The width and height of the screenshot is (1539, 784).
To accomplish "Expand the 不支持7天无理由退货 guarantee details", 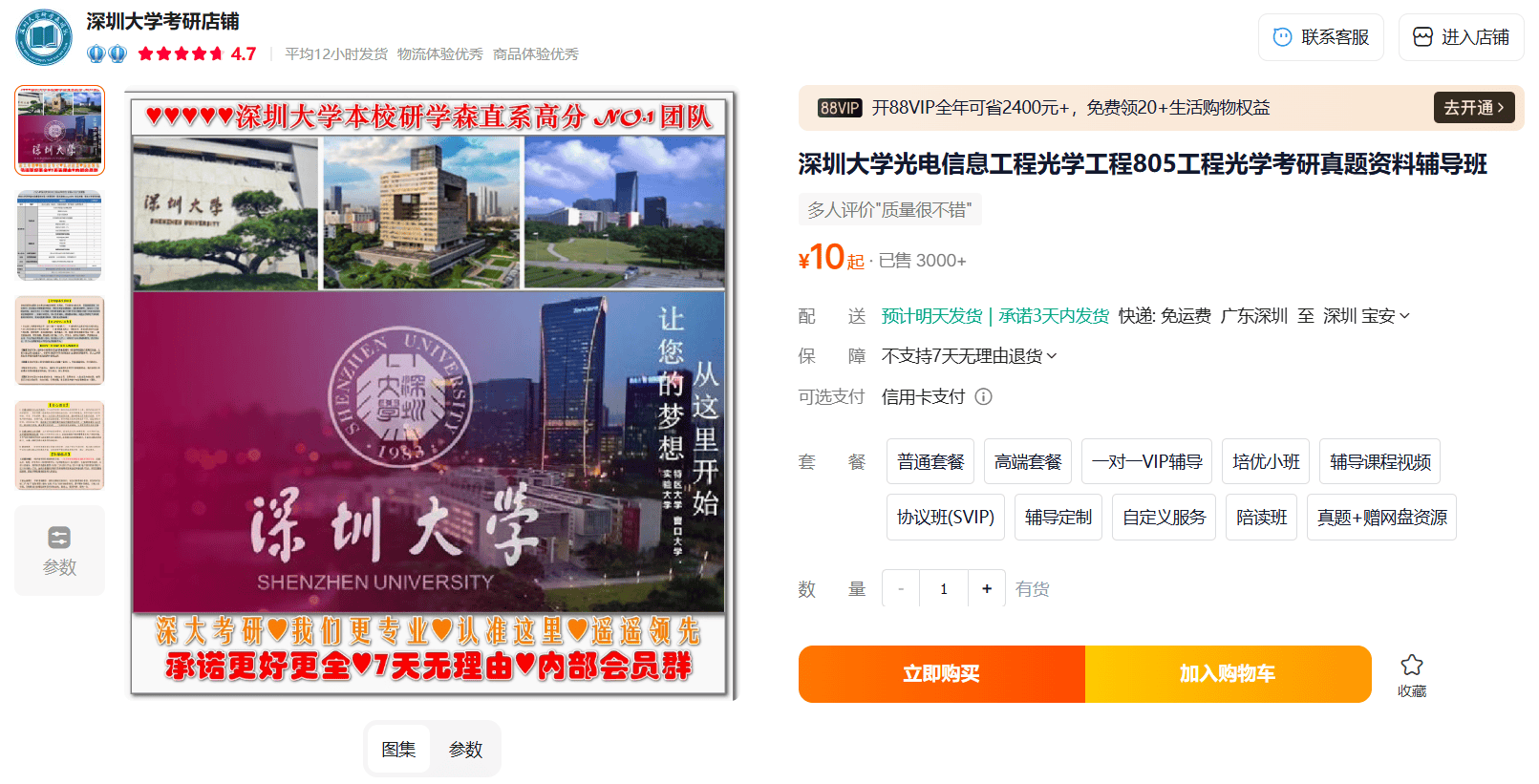I will point(969,356).
